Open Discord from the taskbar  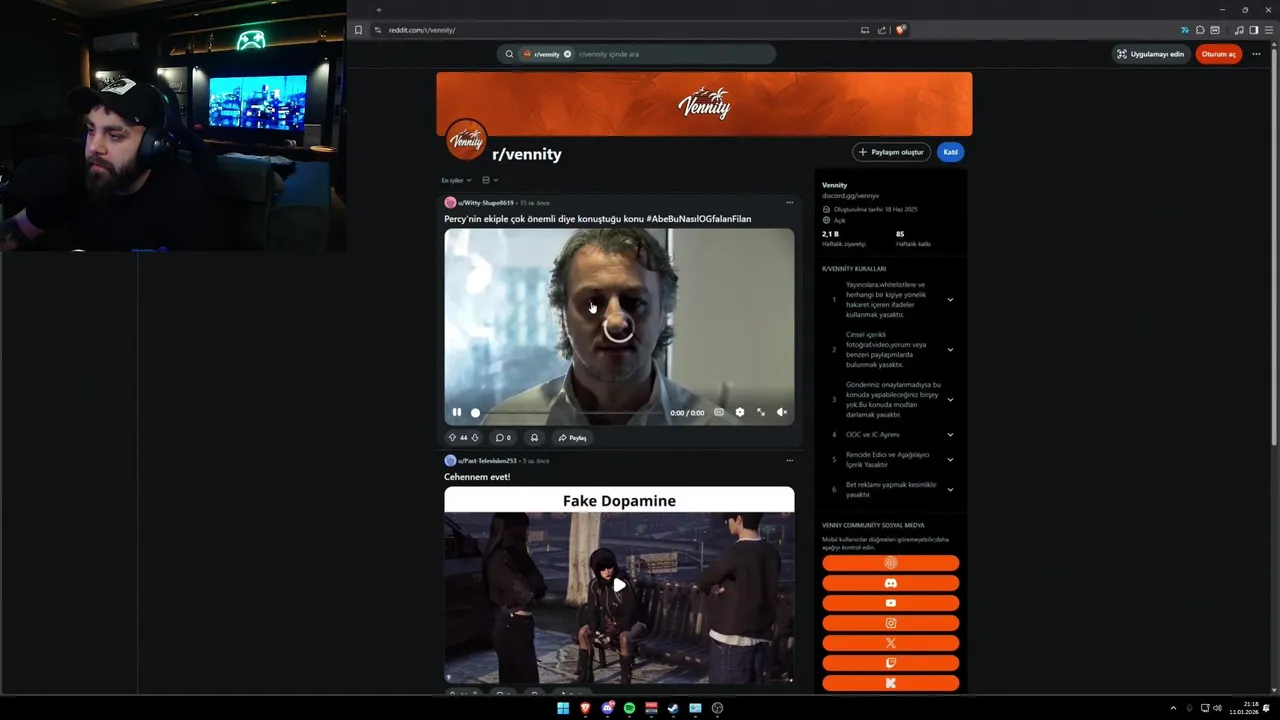pyautogui.click(x=607, y=708)
